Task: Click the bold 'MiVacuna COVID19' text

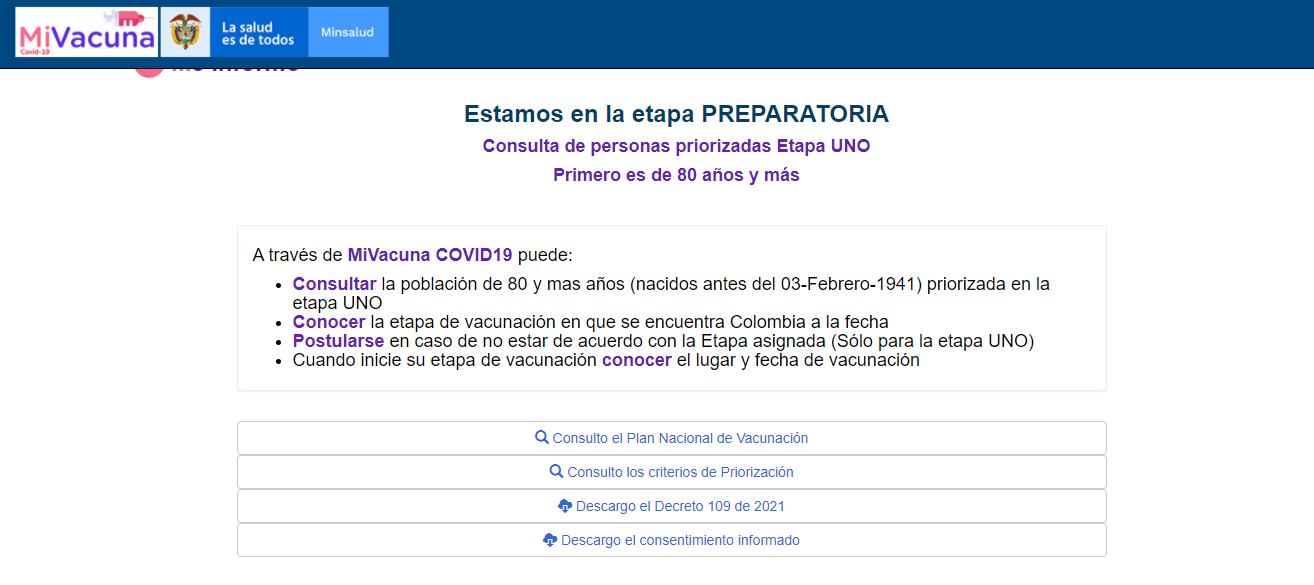Action: (430, 255)
